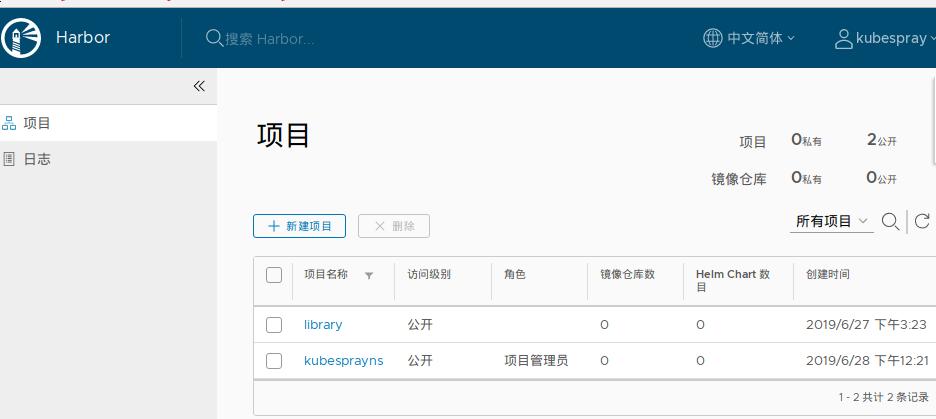Collapse the sidebar with double-chevron icon
936x419 pixels.
click(199, 86)
